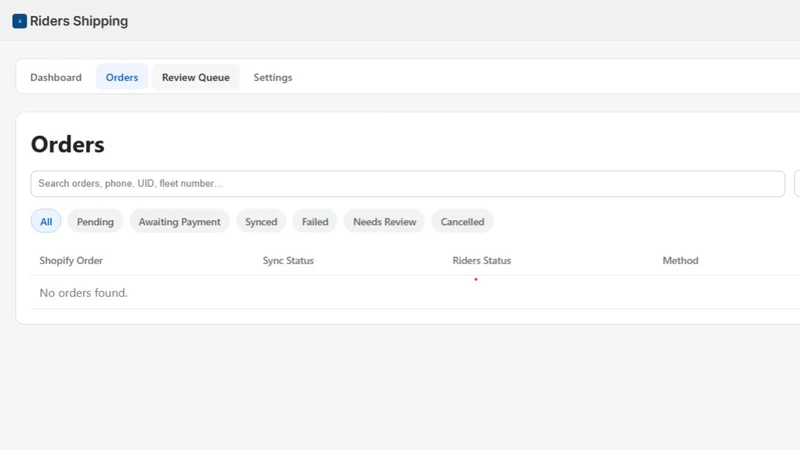The width and height of the screenshot is (800, 450).
Task: Filter orders by Pending status
Action: 95,221
